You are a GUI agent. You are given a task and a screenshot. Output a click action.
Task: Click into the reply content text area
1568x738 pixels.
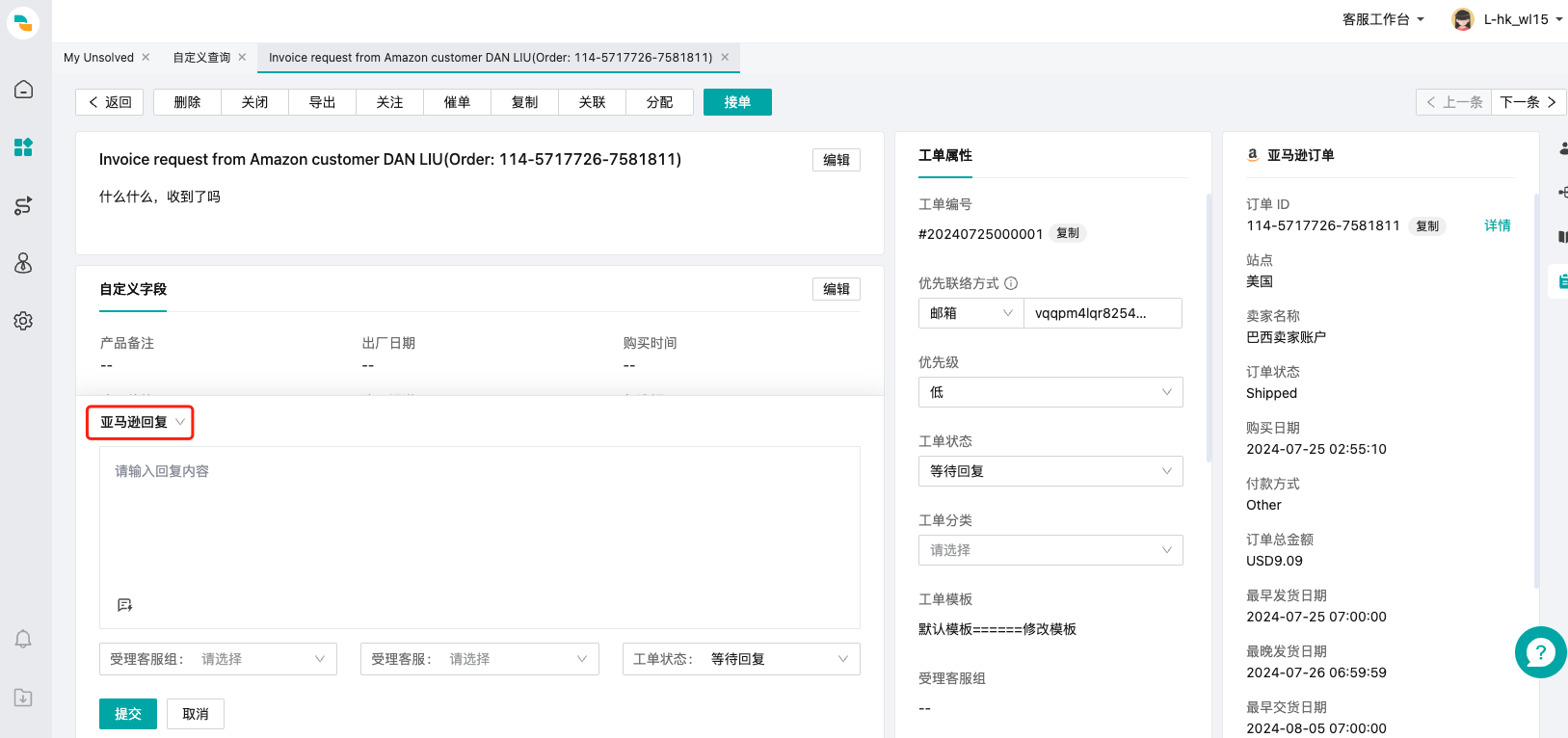(x=480, y=538)
